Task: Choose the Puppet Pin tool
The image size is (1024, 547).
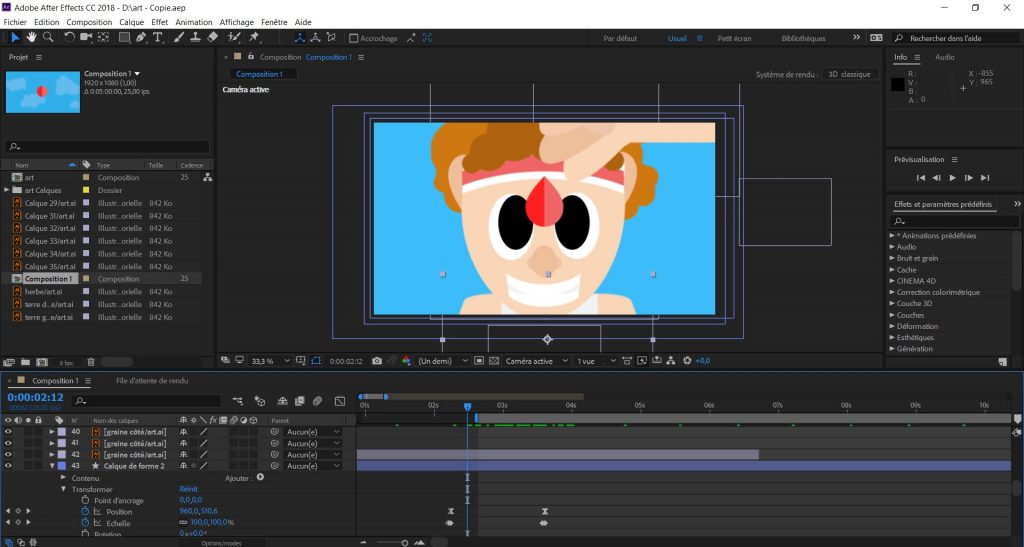Action: click(255, 38)
